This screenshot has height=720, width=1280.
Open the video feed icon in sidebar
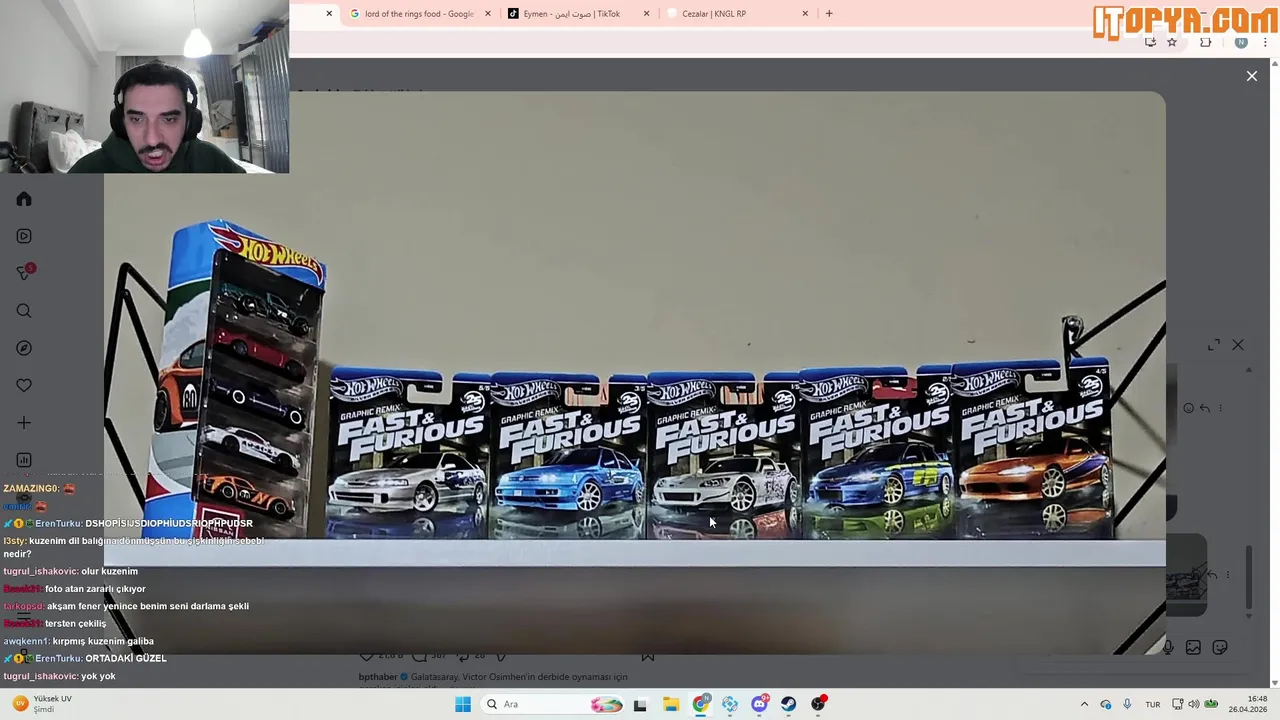[24, 236]
